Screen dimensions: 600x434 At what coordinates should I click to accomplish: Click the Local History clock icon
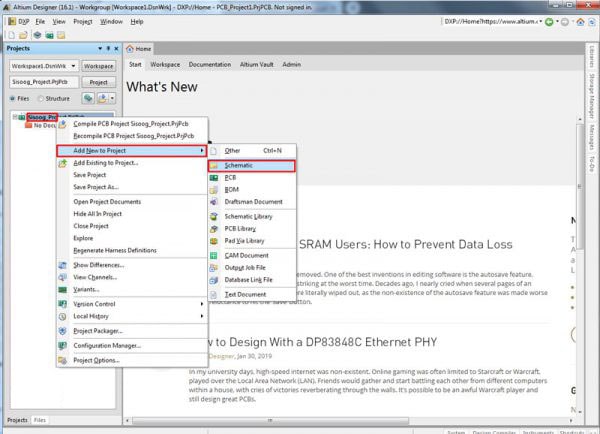(63, 317)
